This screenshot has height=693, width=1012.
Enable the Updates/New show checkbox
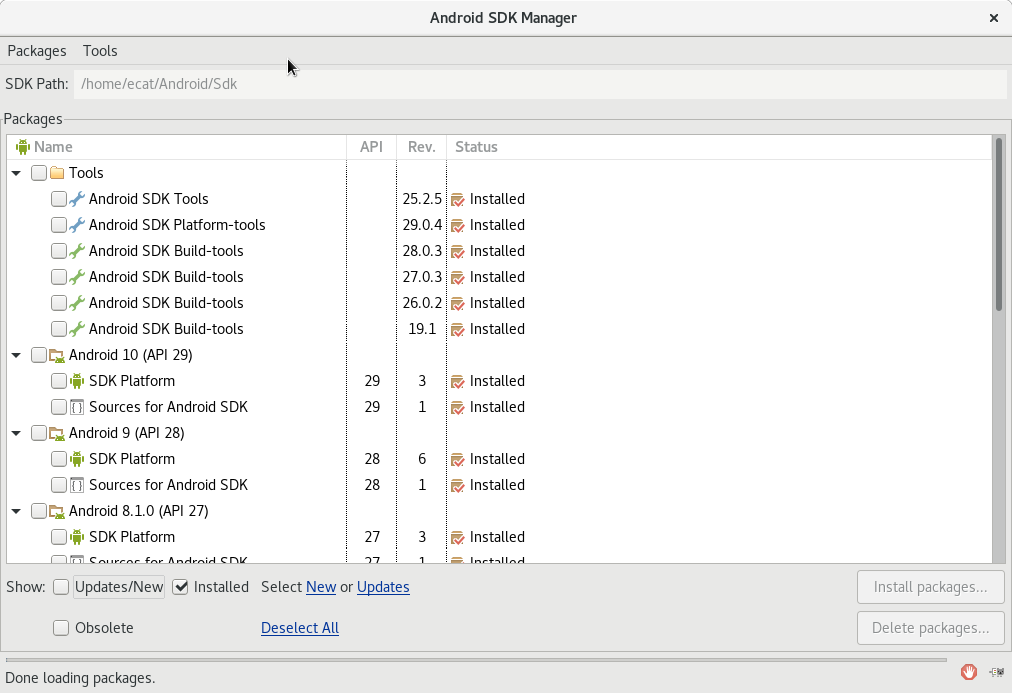tap(61, 587)
